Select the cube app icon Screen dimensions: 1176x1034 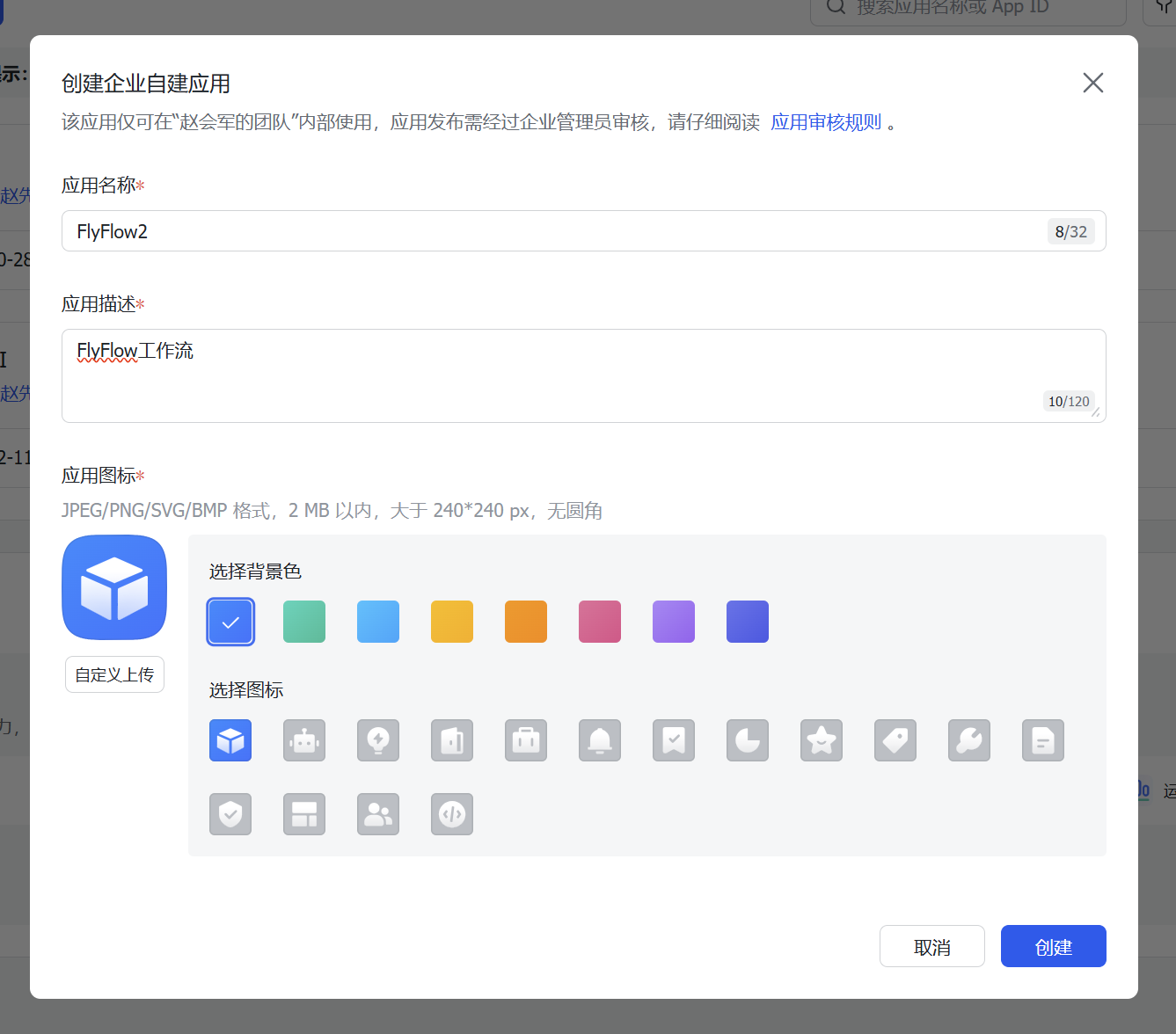point(230,740)
